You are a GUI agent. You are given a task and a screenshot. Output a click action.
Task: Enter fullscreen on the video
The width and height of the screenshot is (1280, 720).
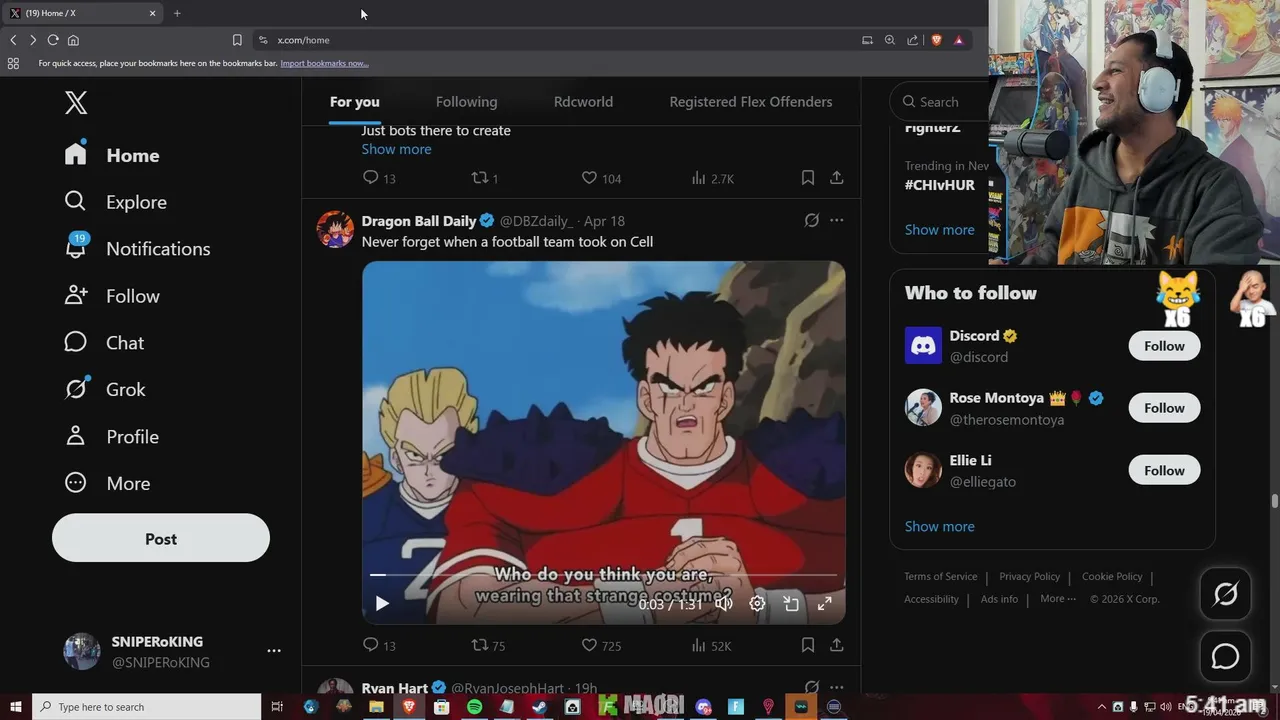click(x=825, y=603)
